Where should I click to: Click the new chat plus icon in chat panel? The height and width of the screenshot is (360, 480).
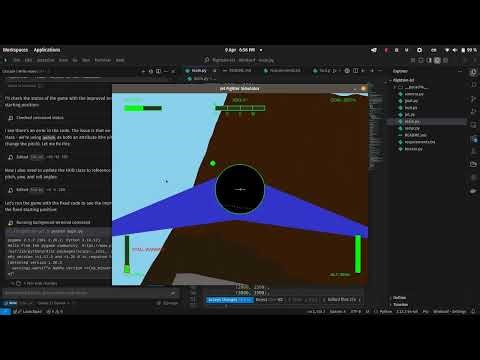coord(143,71)
